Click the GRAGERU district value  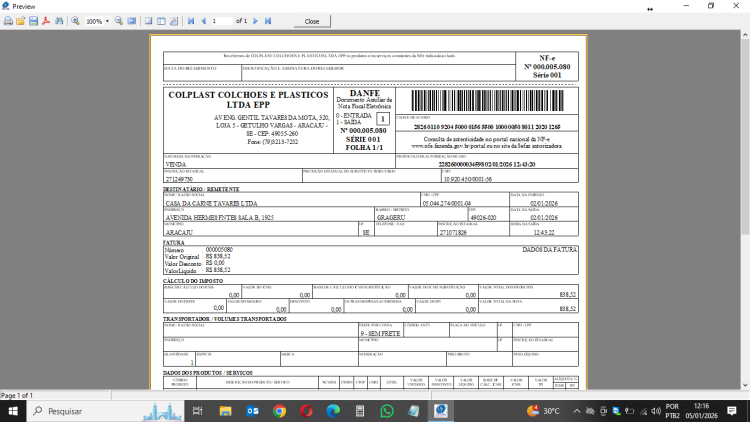pyautogui.click(x=391, y=218)
